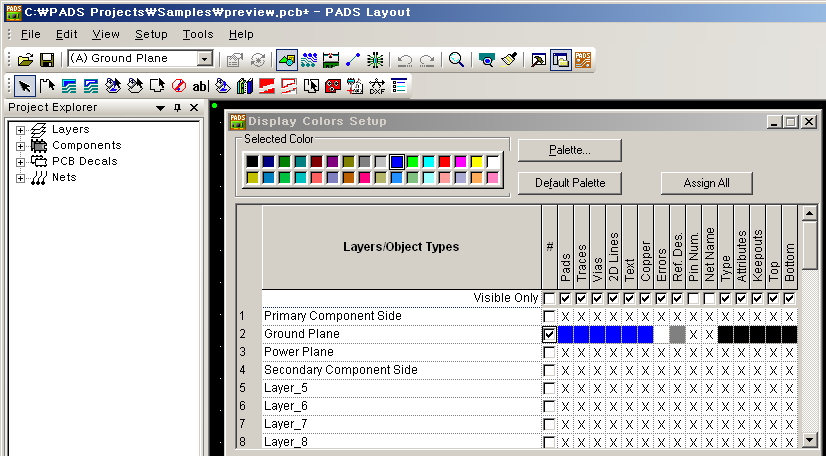Click the Ground Plane Ref. Des. gray cell
Image resolution: width=826 pixels, height=456 pixels.
tap(677, 334)
